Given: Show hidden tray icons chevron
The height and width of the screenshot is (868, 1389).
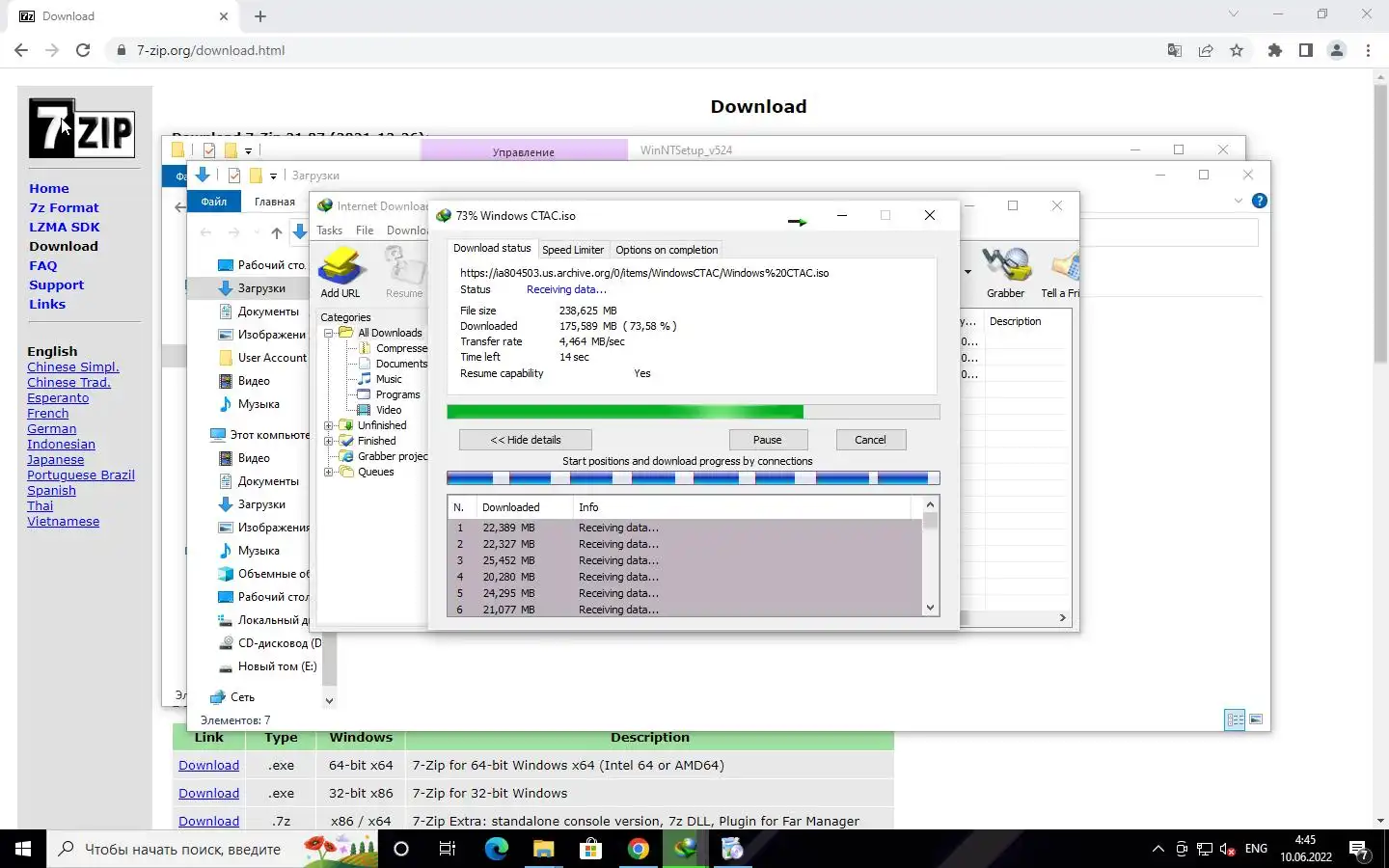Looking at the screenshot, I should coord(1157,849).
